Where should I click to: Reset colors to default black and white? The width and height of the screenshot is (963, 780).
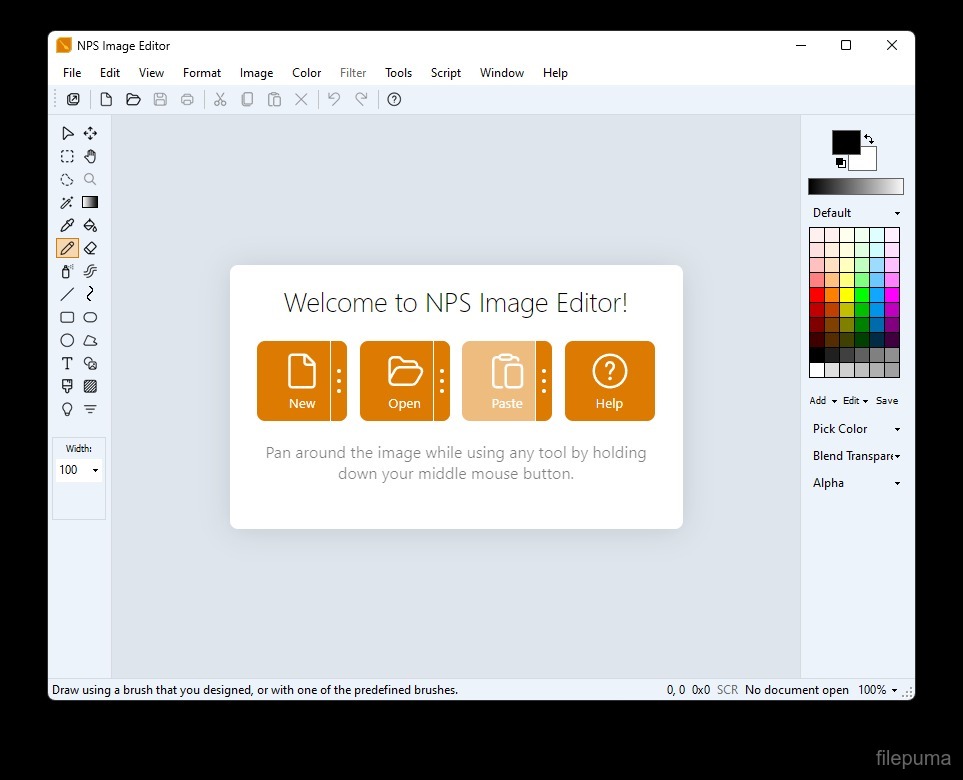(x=840, y=163)
